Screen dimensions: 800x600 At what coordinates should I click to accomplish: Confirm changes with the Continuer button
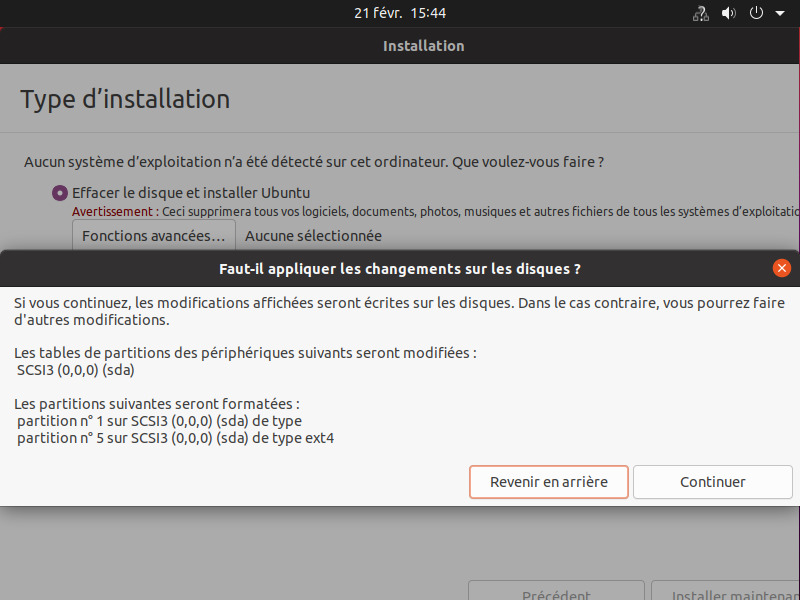coord(713,482)
